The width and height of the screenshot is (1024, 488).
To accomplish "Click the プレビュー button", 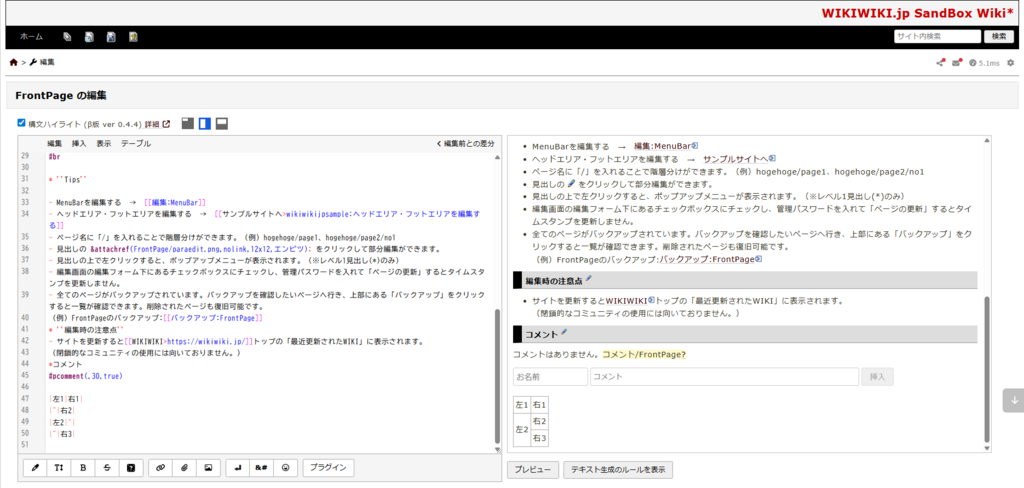I will click(x=532, y=469).
